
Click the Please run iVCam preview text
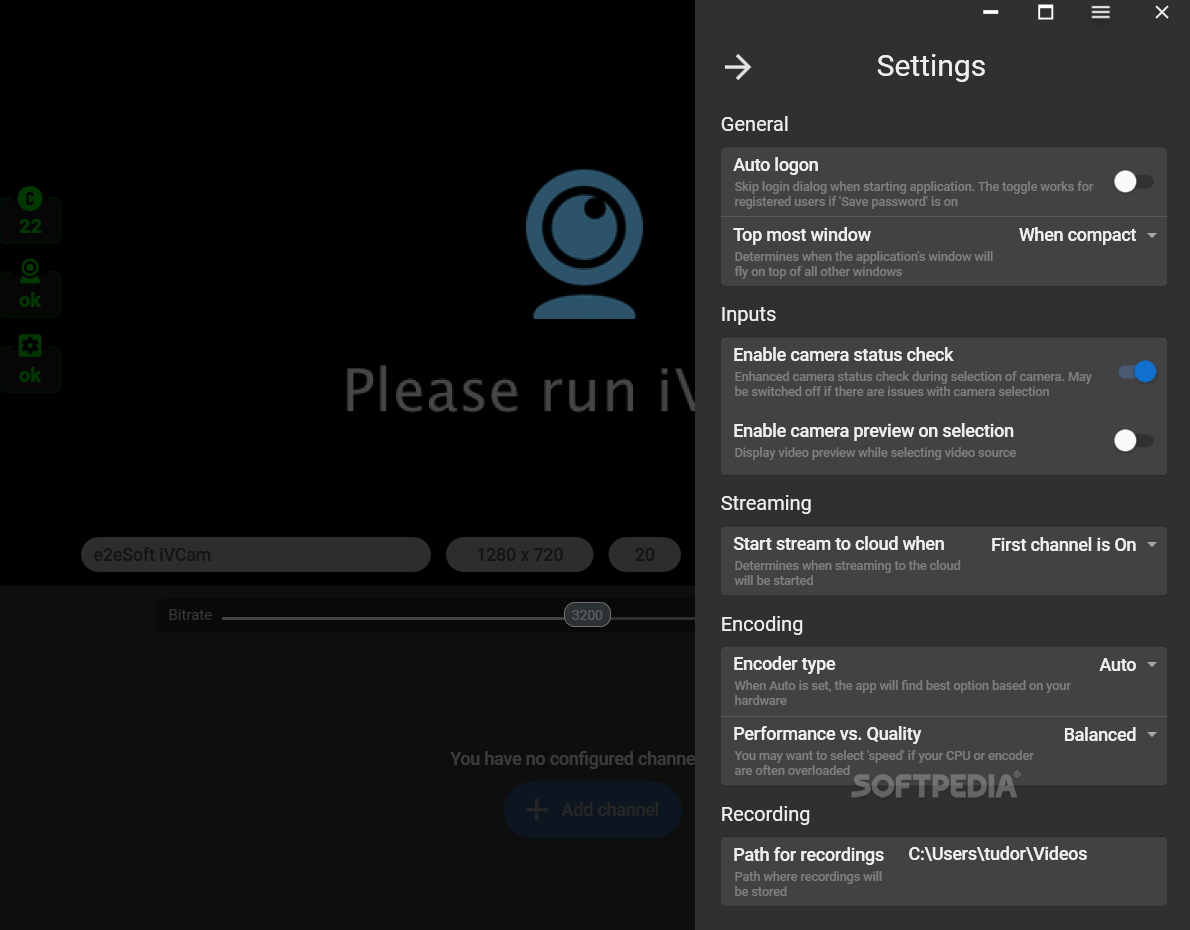click(x=520, y=390)
